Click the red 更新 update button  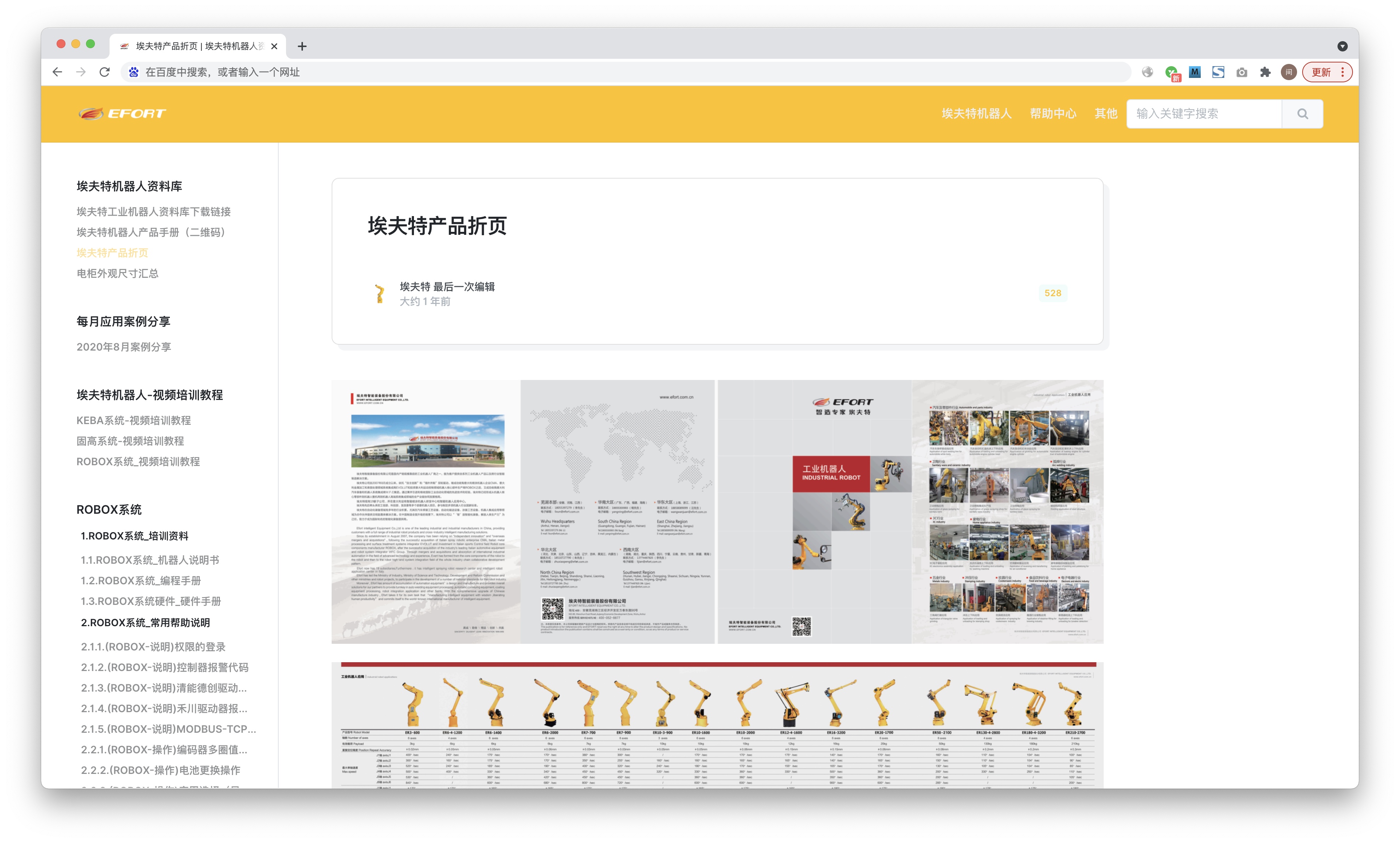point(1327,72)
